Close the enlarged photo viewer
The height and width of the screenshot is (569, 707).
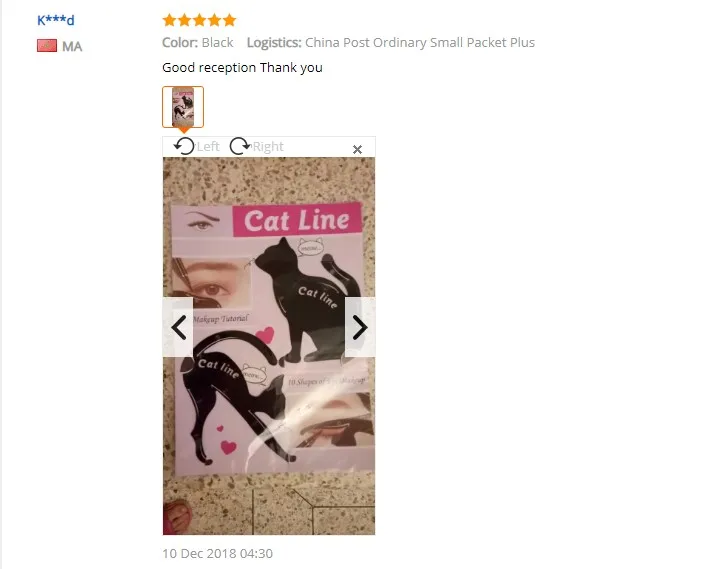tap(357, 149)
